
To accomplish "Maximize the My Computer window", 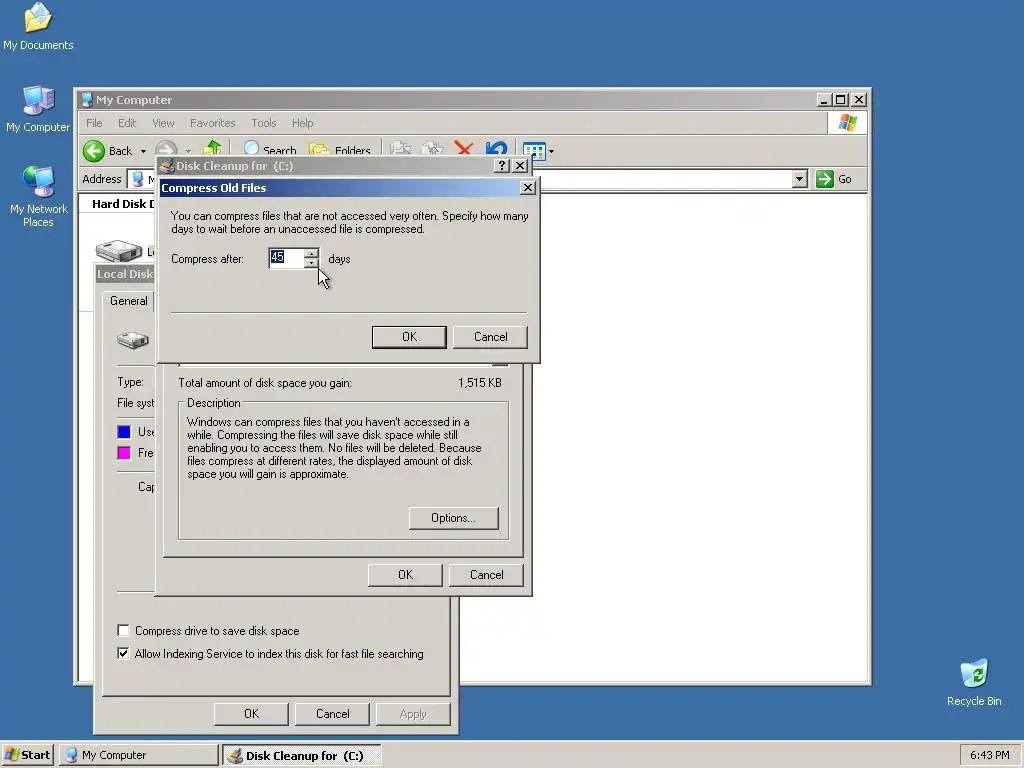I will pos(841,100).
